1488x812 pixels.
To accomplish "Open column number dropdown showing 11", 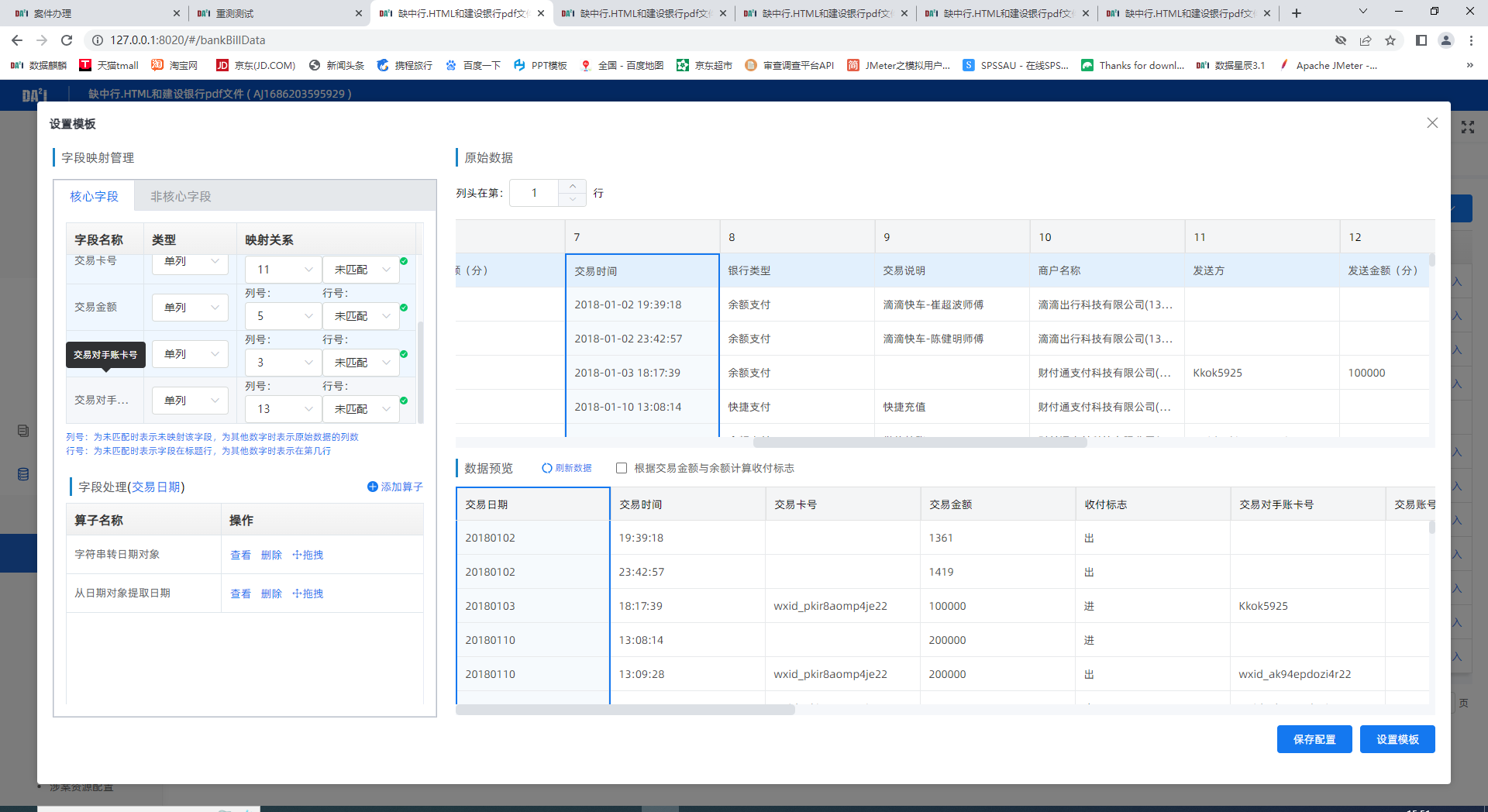I will [283, 270].
